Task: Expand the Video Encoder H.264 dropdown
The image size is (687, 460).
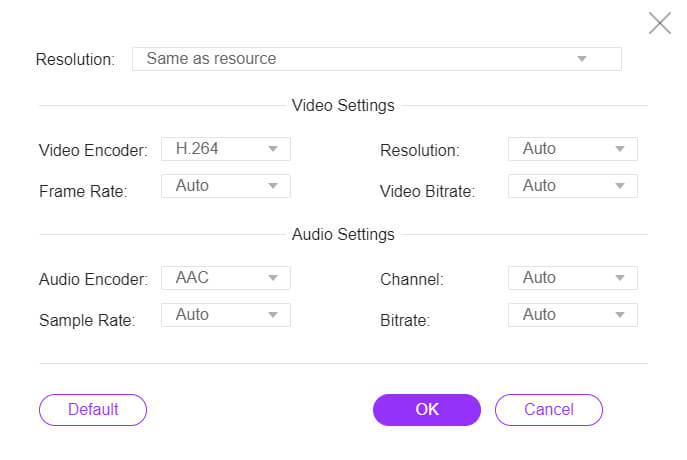Action: [x=226, y=149]
